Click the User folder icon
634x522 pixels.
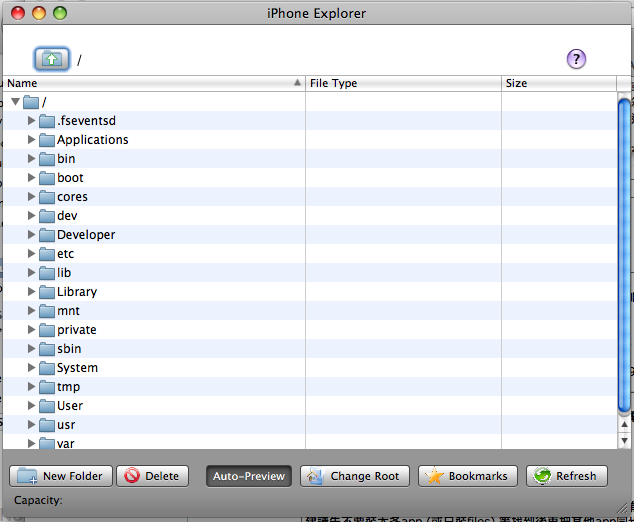(47, 406)
